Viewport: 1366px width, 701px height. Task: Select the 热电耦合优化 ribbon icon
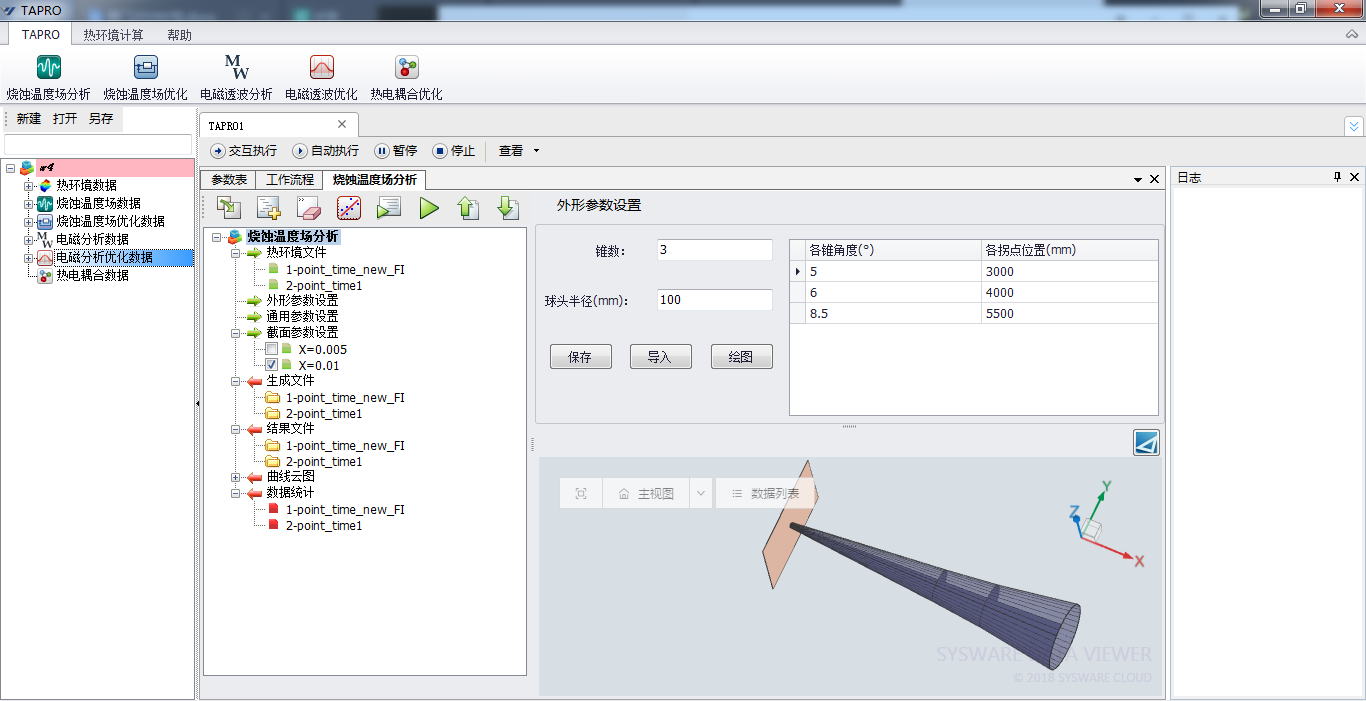[406, 68]
